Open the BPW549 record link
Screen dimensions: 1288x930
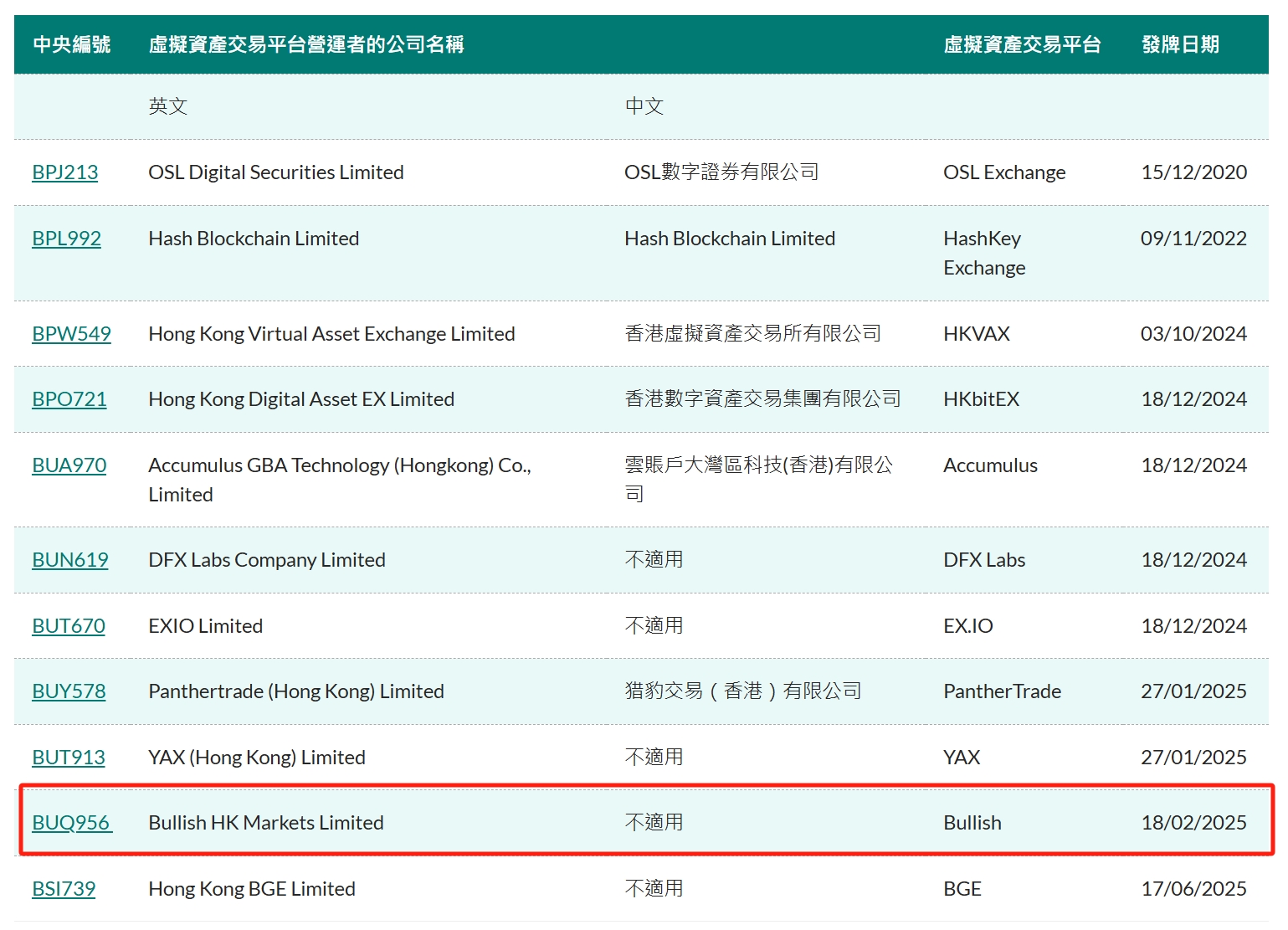click(x=71, y=334)
